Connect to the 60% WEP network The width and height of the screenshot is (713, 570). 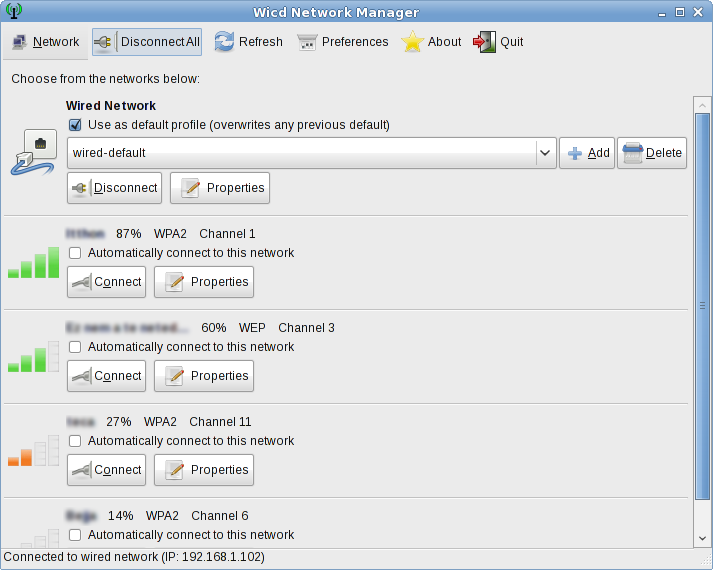click(x=106, y=376)
